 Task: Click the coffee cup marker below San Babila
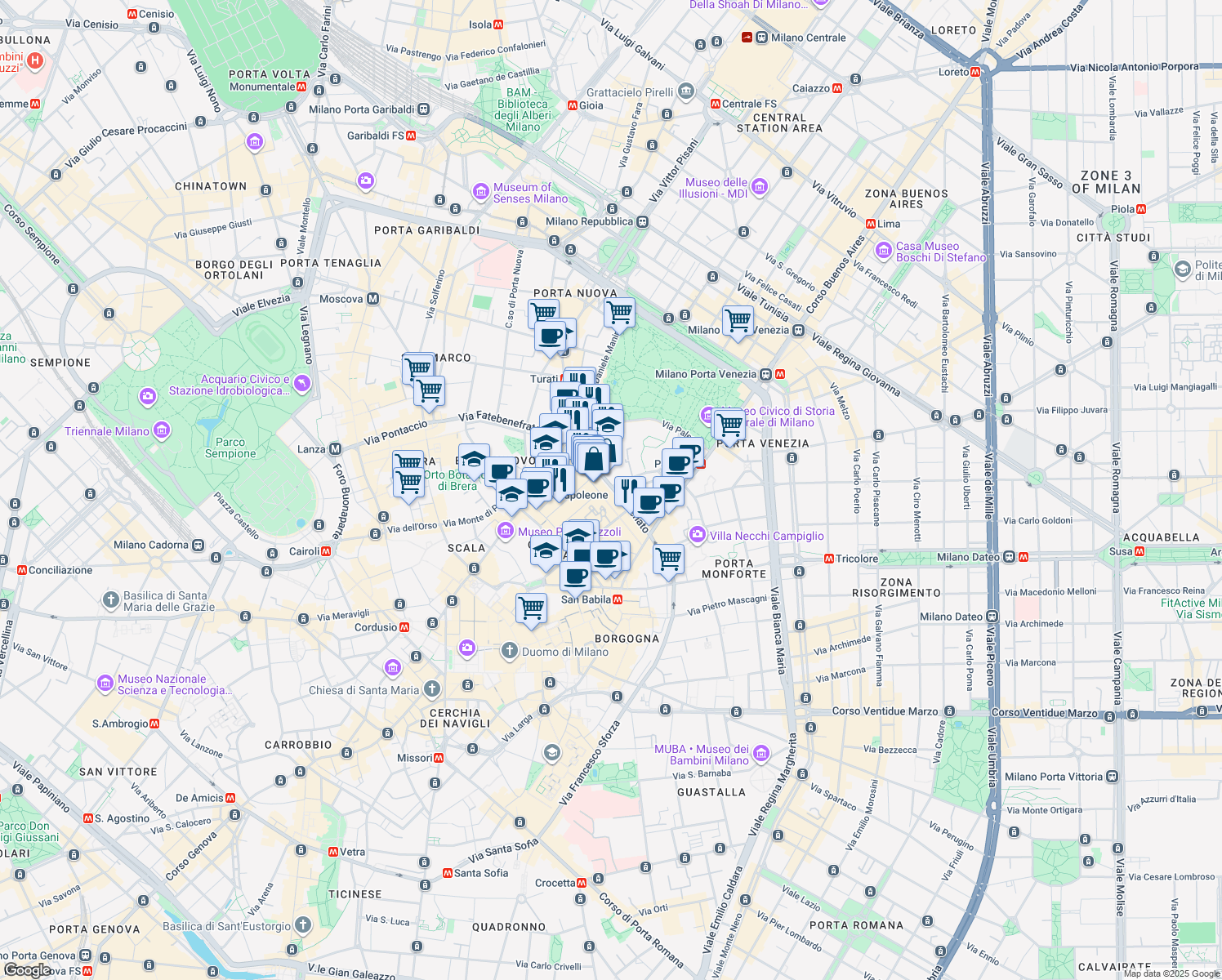coord(576,577)
